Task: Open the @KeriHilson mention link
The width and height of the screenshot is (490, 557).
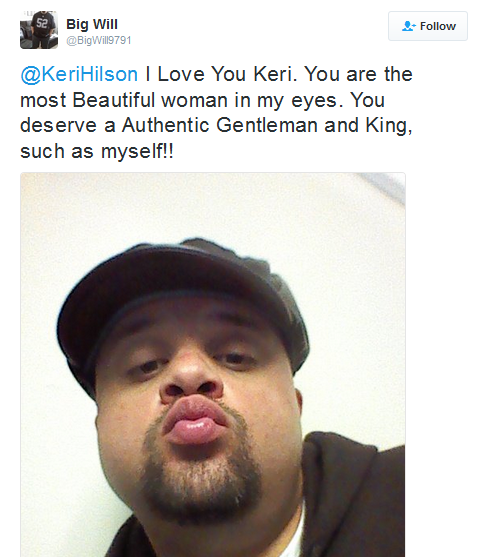Action: click(79, 74)
